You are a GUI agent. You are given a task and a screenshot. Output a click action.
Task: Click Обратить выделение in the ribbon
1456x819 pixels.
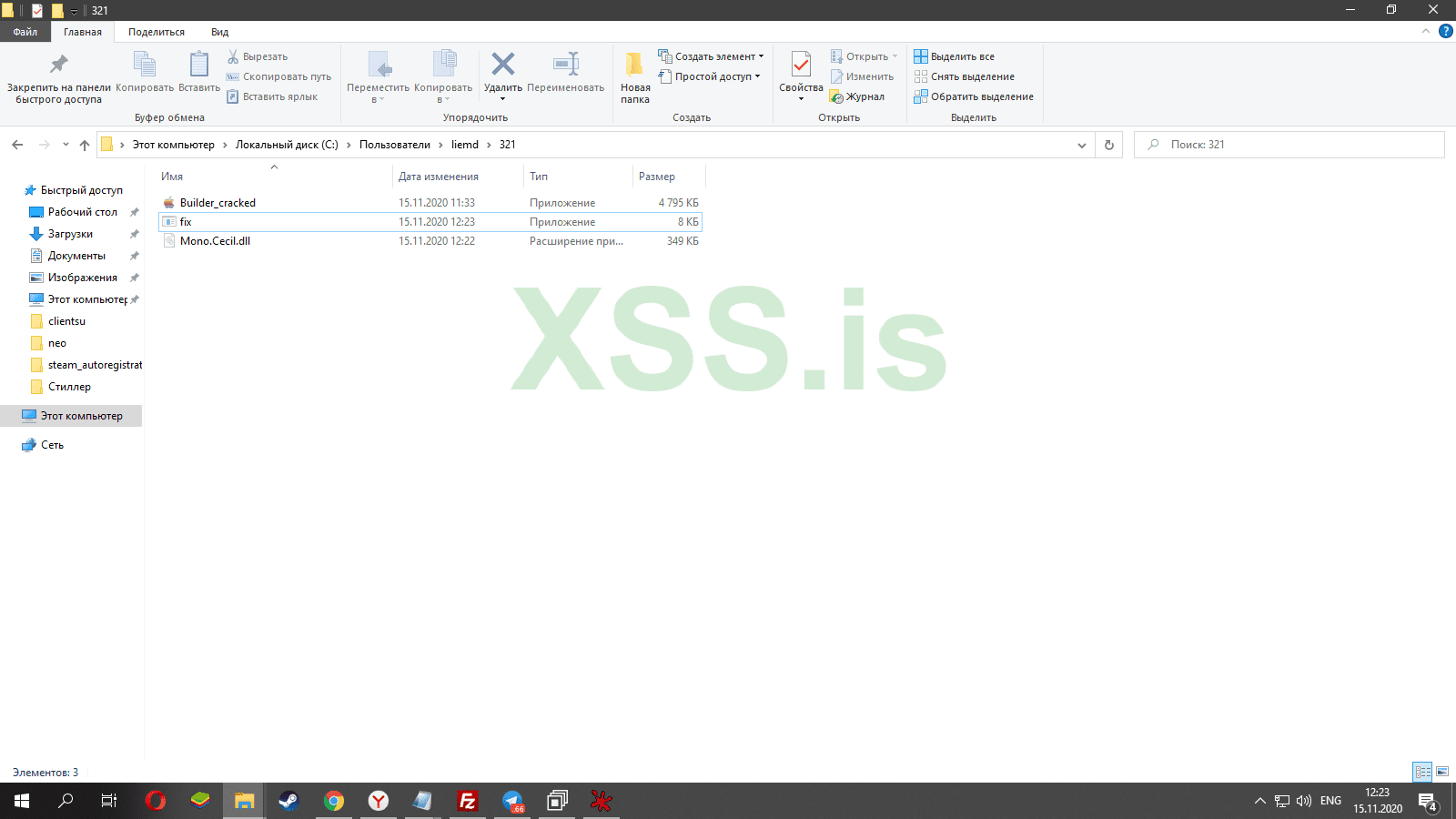[x=974, y=96]
